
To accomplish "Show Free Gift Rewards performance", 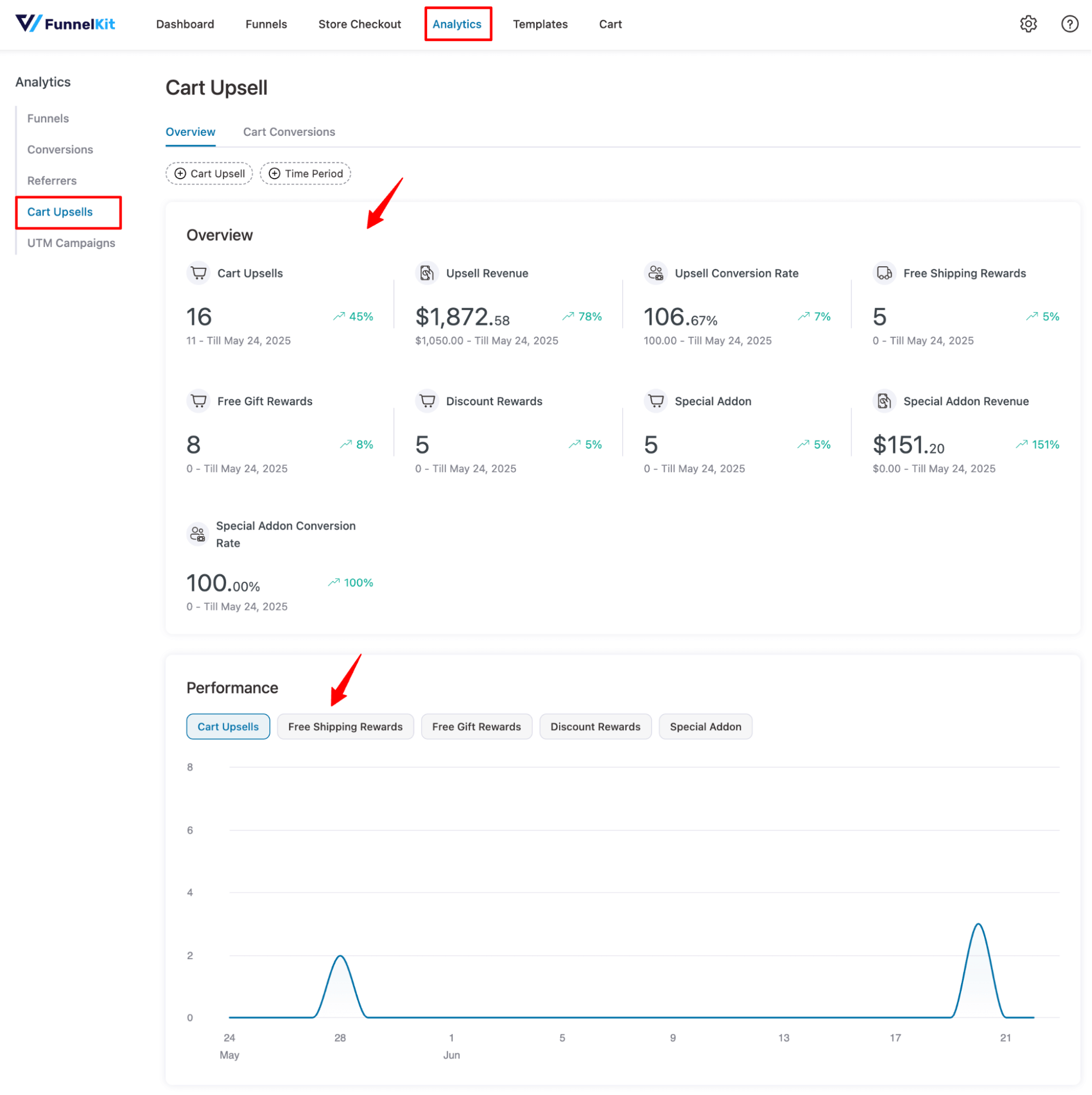I will pyautogui.click(x=476, y=726).
